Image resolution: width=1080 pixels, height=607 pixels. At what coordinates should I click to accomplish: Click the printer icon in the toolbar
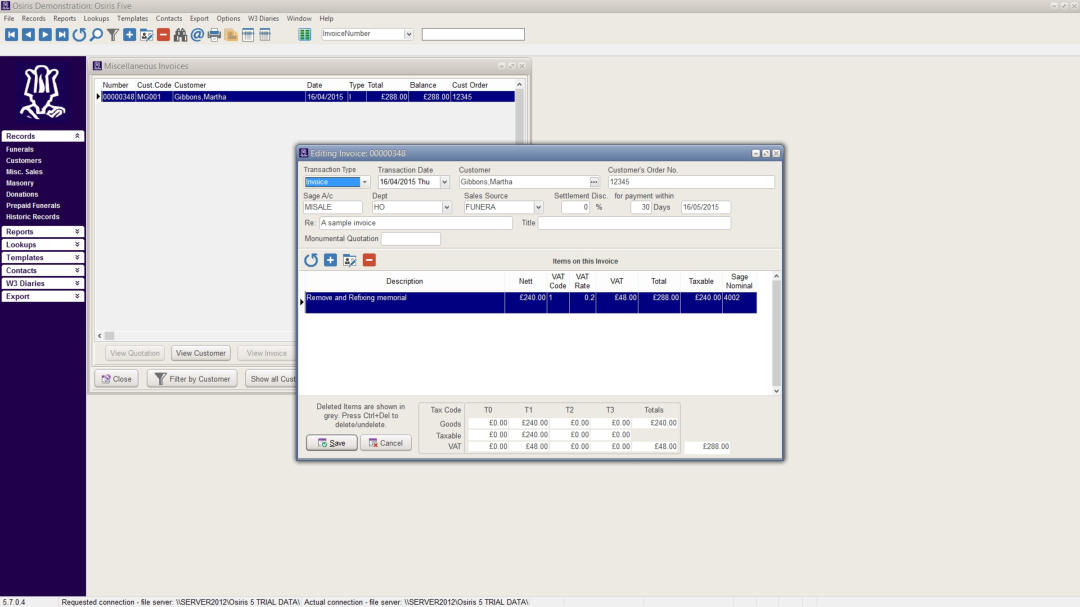[x=214, y=35]
